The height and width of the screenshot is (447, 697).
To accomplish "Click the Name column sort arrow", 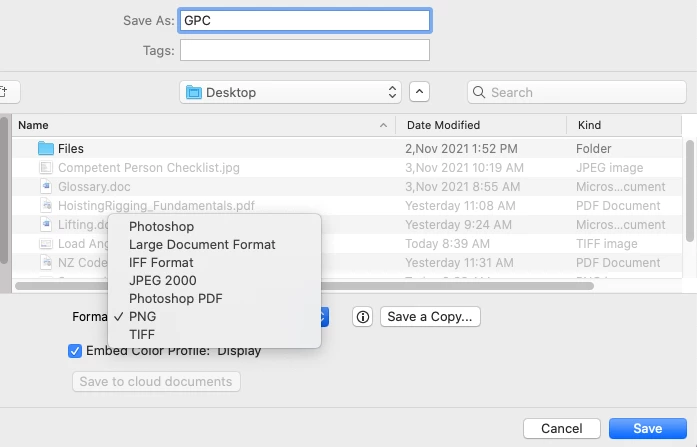I will click(x=383, y=126).
